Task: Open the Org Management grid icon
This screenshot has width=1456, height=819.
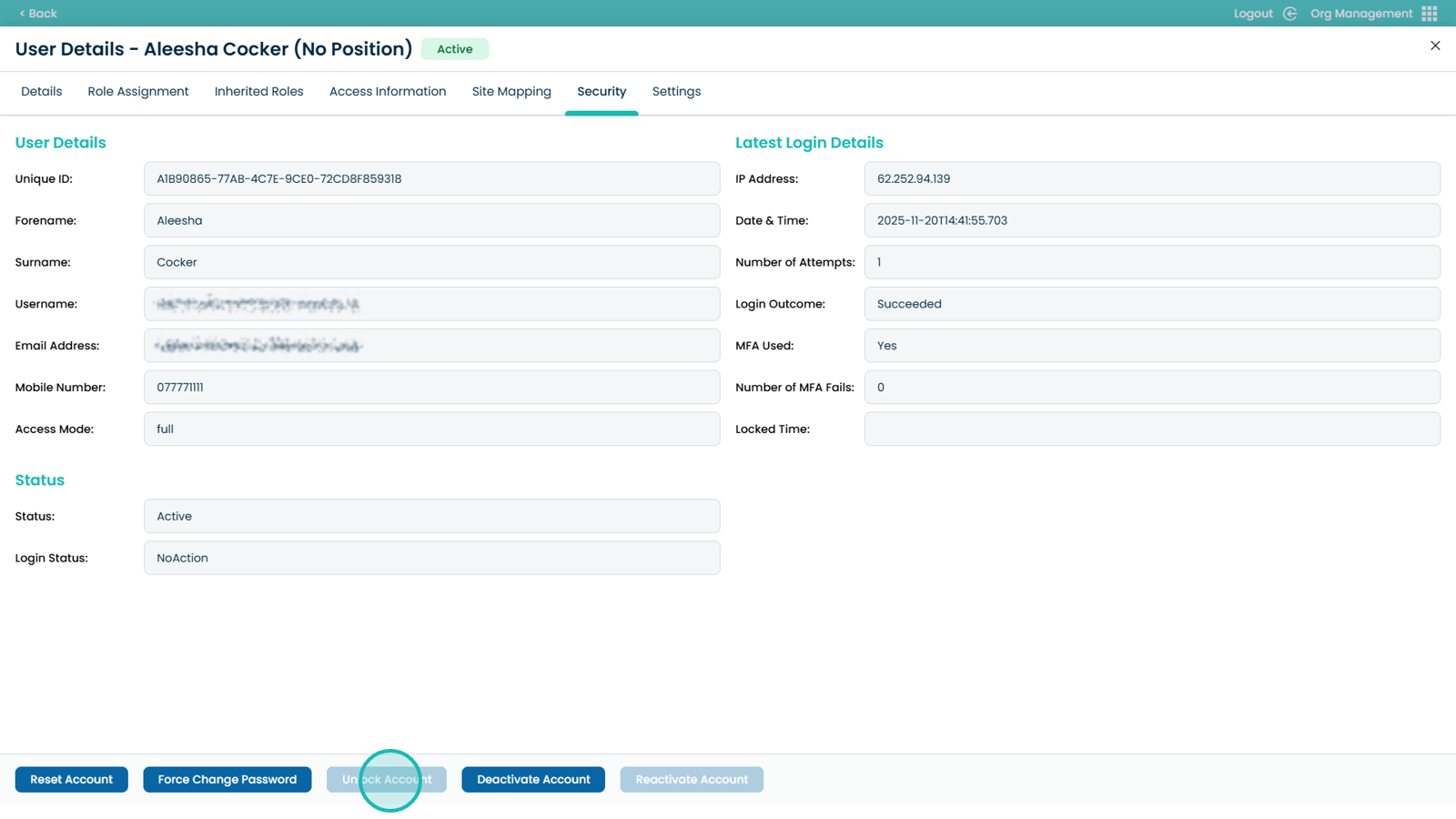Action: pos(1430,14)
